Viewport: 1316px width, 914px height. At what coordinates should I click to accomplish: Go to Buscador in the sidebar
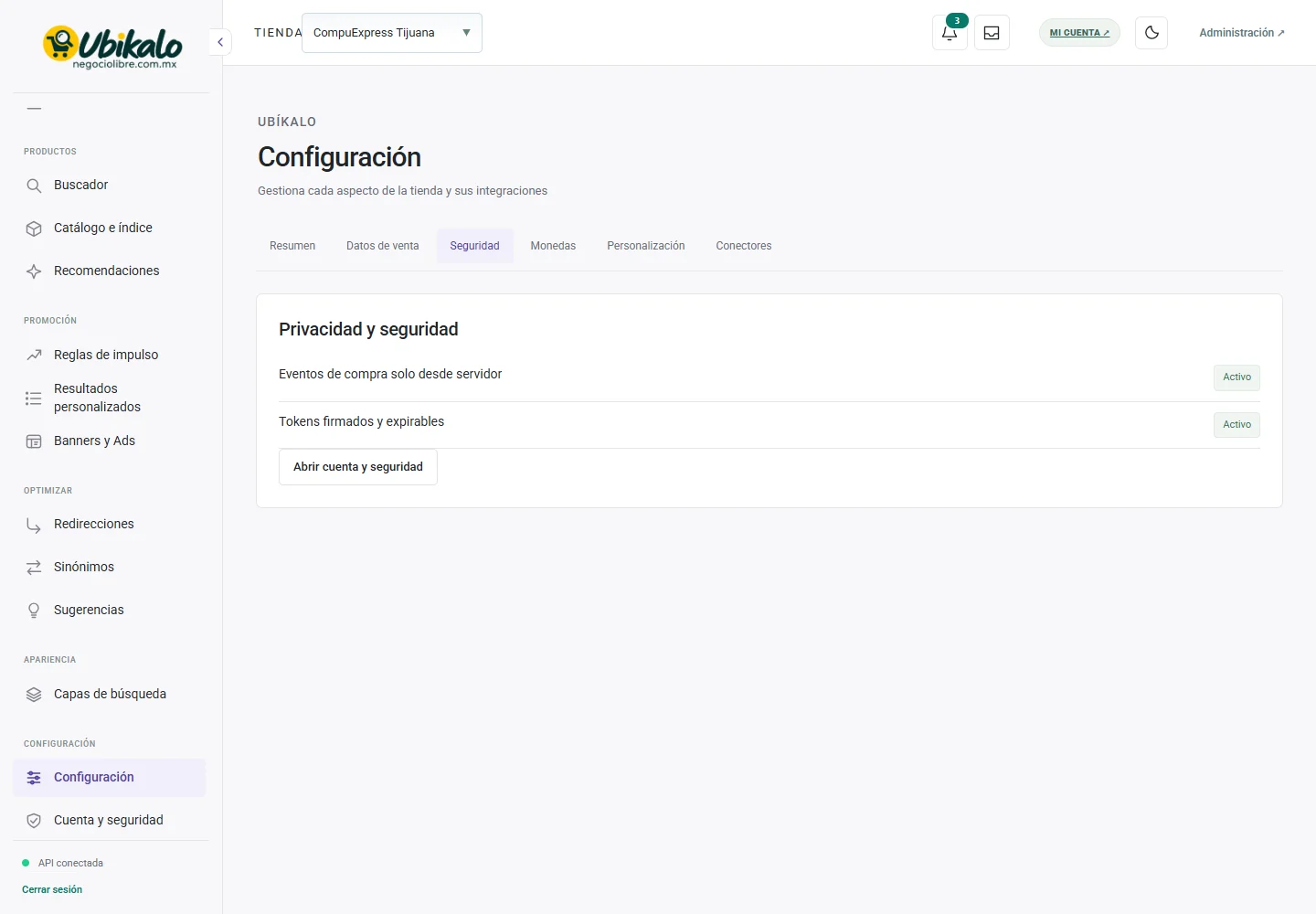point(109,186)
